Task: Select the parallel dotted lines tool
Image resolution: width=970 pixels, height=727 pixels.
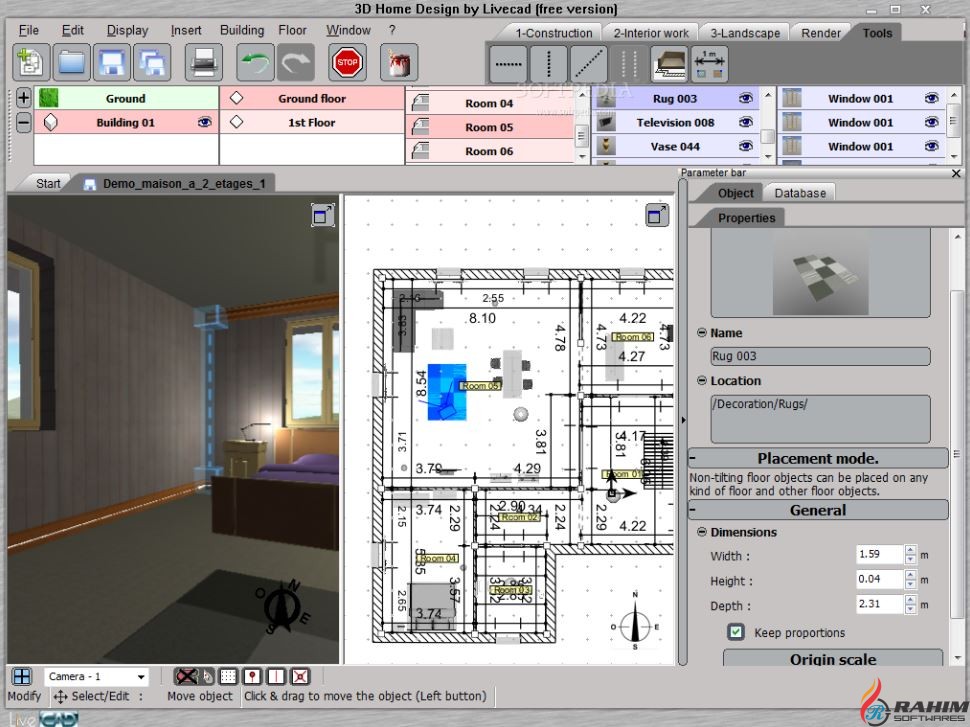Action: pos(629,64)
